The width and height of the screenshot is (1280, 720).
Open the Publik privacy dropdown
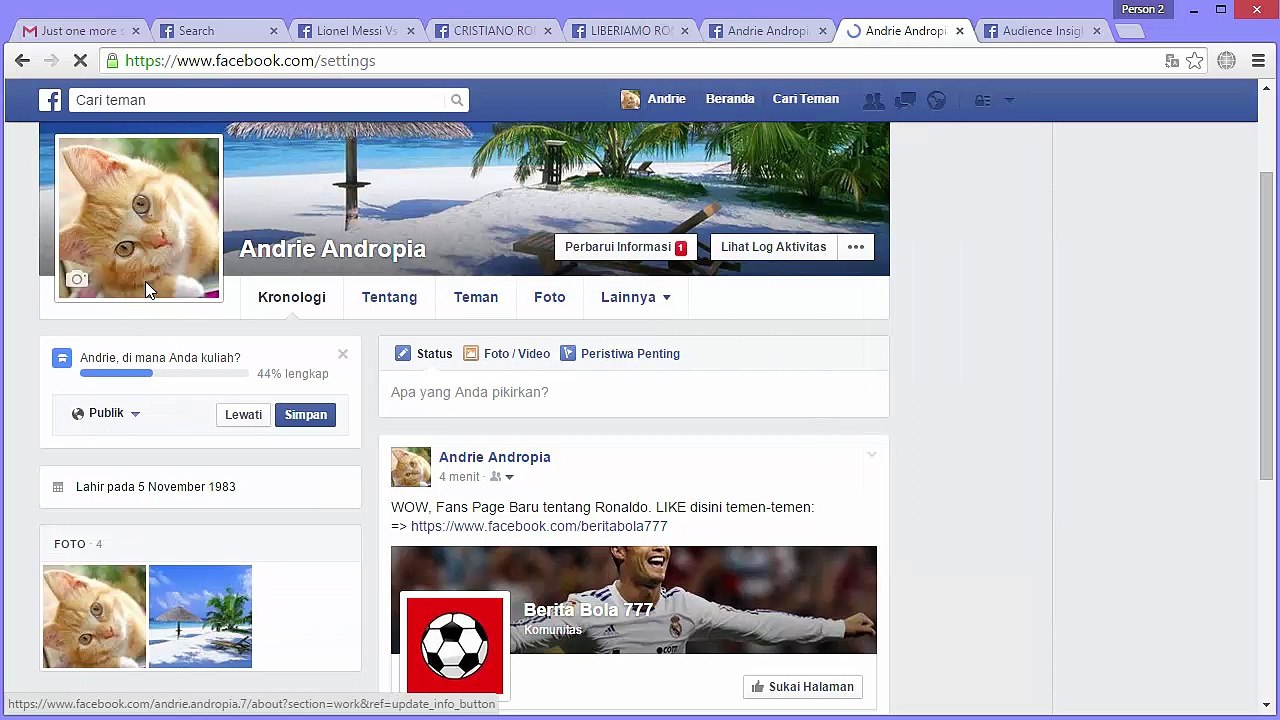point(106,413)
